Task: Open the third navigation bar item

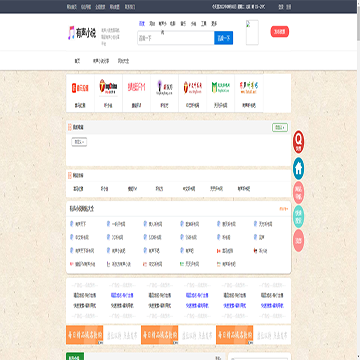Action: click(x=123, y=61)
